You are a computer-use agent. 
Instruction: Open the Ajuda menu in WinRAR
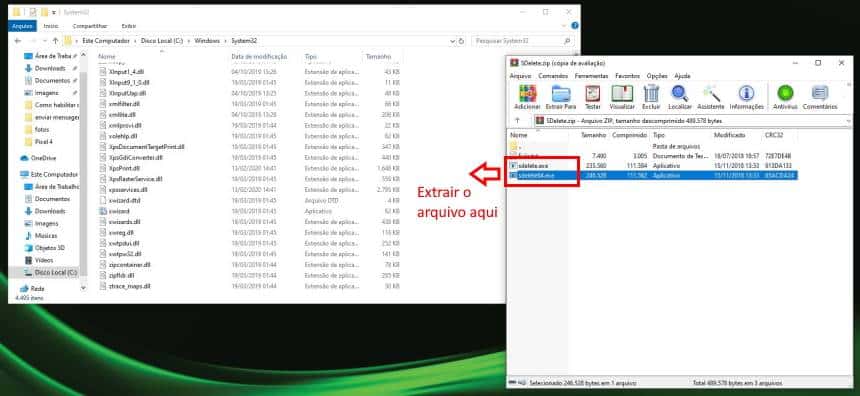[682, 76]
